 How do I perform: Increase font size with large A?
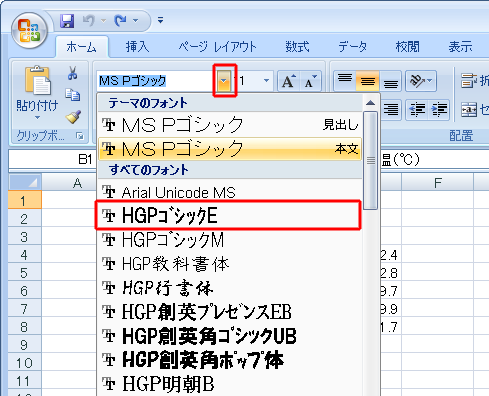pos(288,81)
